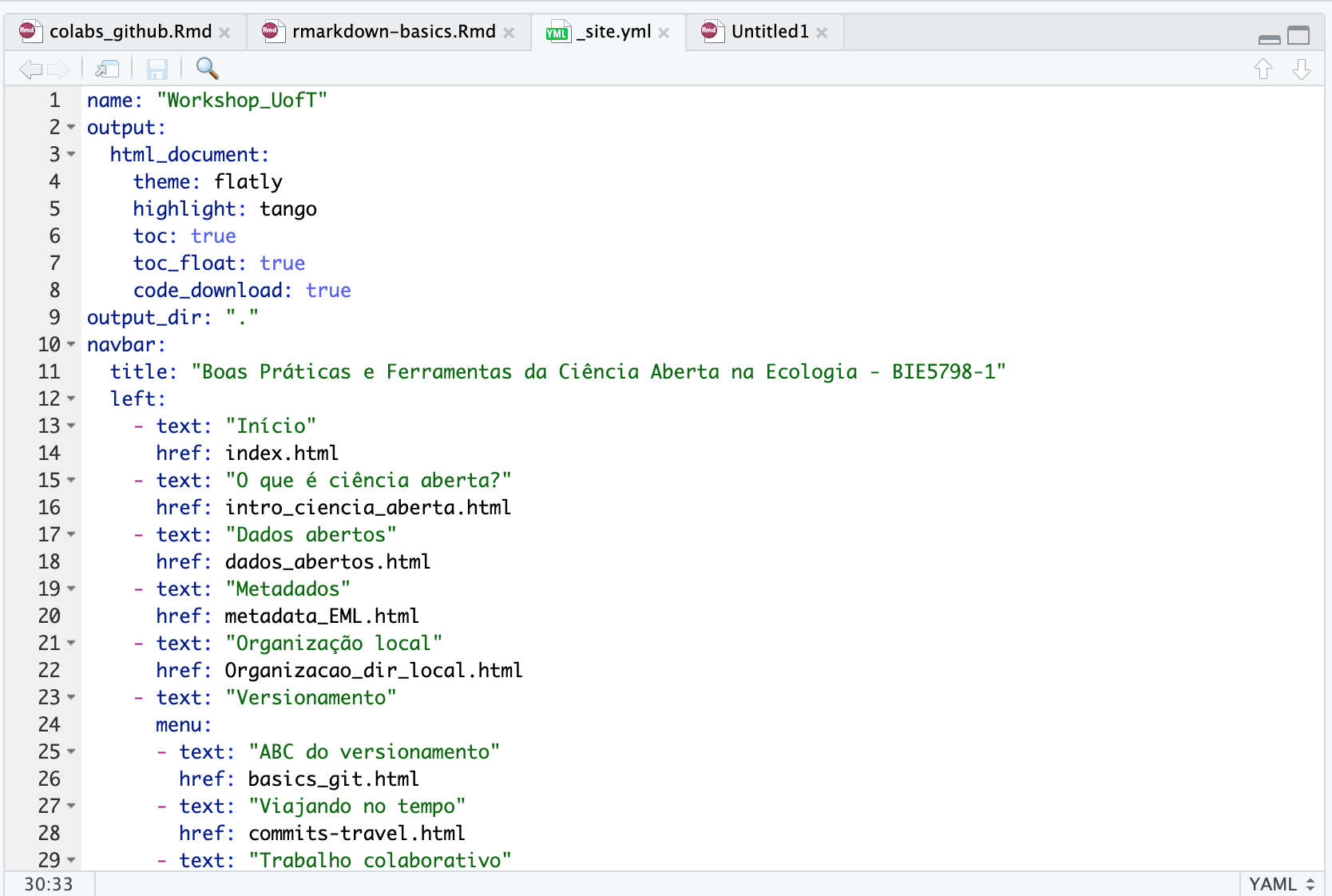The image size is (1332, 896).
Task: Jump to previous section up arrow
Action: coord(1263,69)
